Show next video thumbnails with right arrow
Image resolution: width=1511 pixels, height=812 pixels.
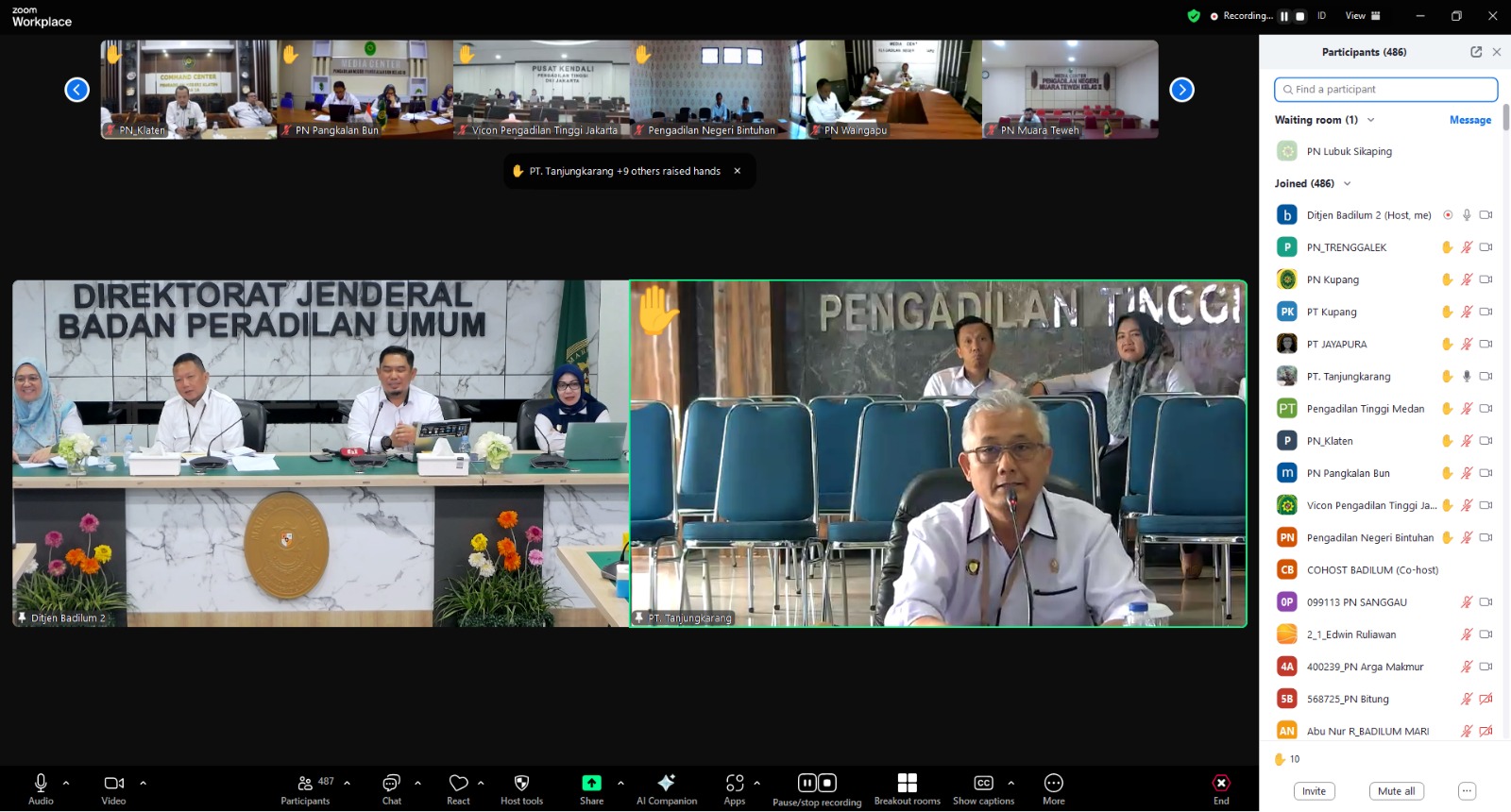pyautogui.click(x=1181, y=90)
